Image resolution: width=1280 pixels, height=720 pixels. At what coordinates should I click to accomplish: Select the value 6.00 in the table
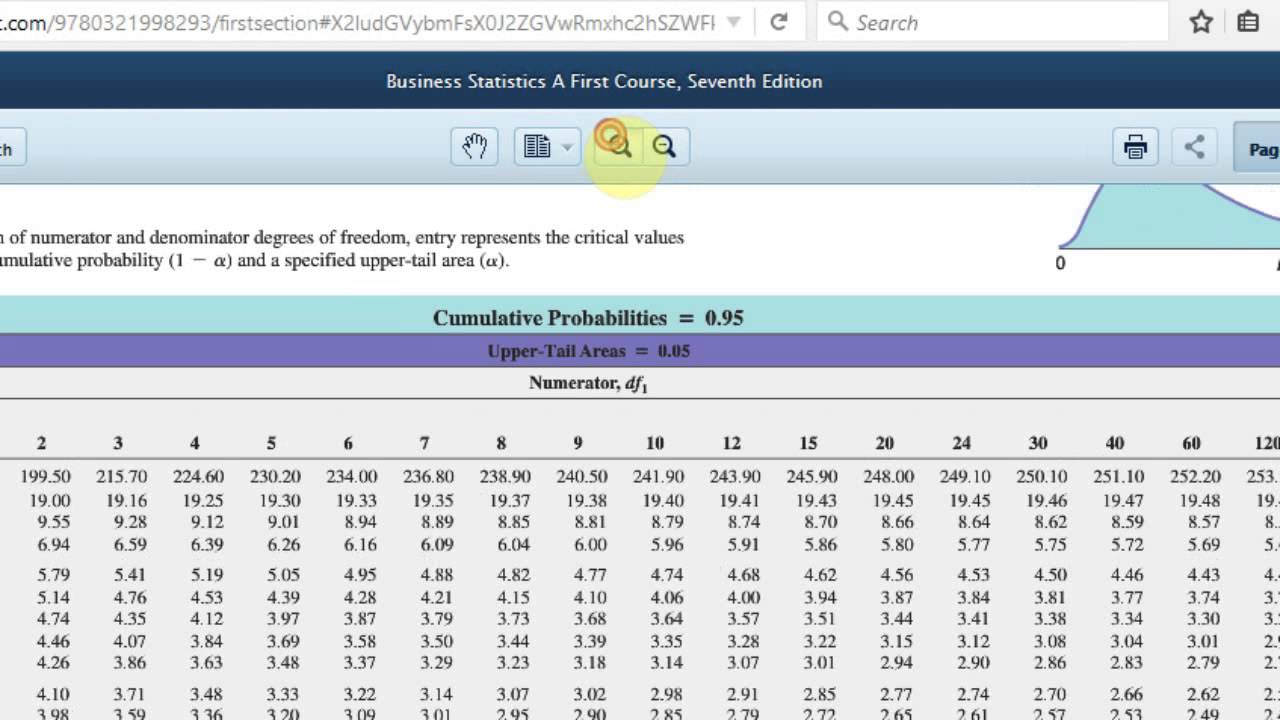coord(590,545)
